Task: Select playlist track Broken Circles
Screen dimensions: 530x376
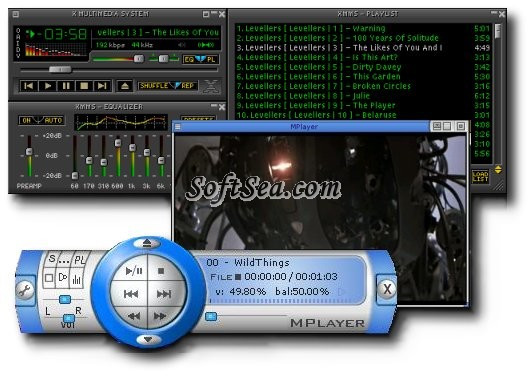Action: [363, 86]
